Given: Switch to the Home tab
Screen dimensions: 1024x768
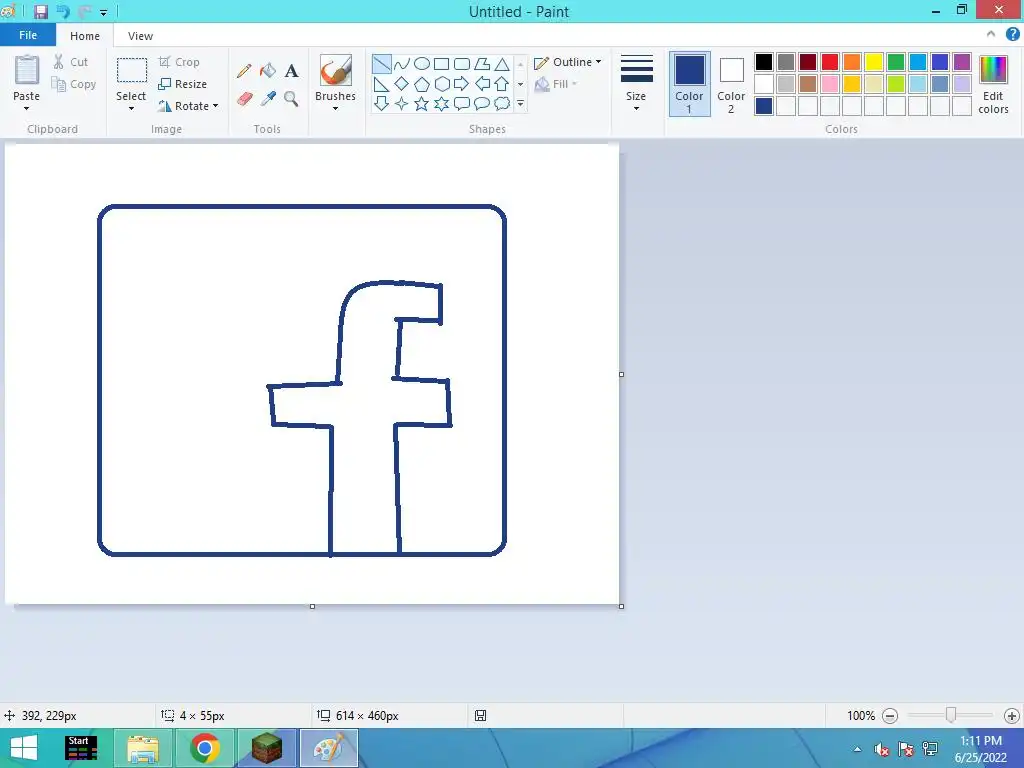Looking at the screenshot, I should [x=85, y=36].
